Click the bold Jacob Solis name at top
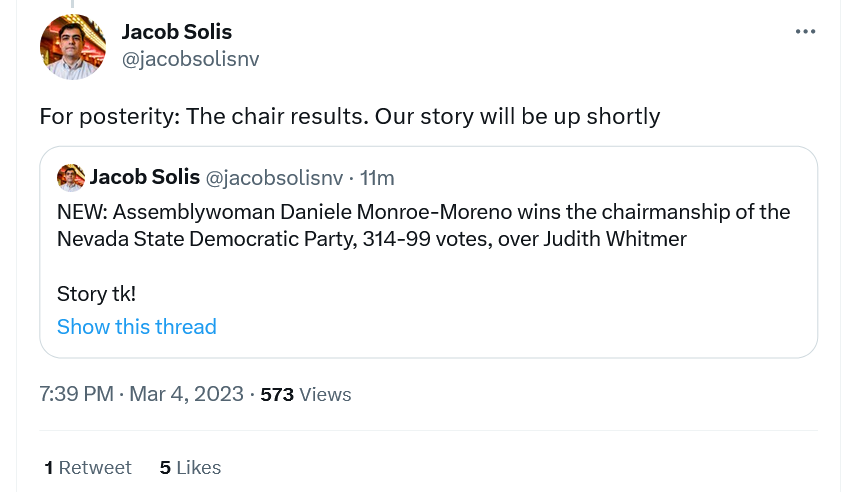The height and width of the screenshot is (492, 868). point(176,32)
